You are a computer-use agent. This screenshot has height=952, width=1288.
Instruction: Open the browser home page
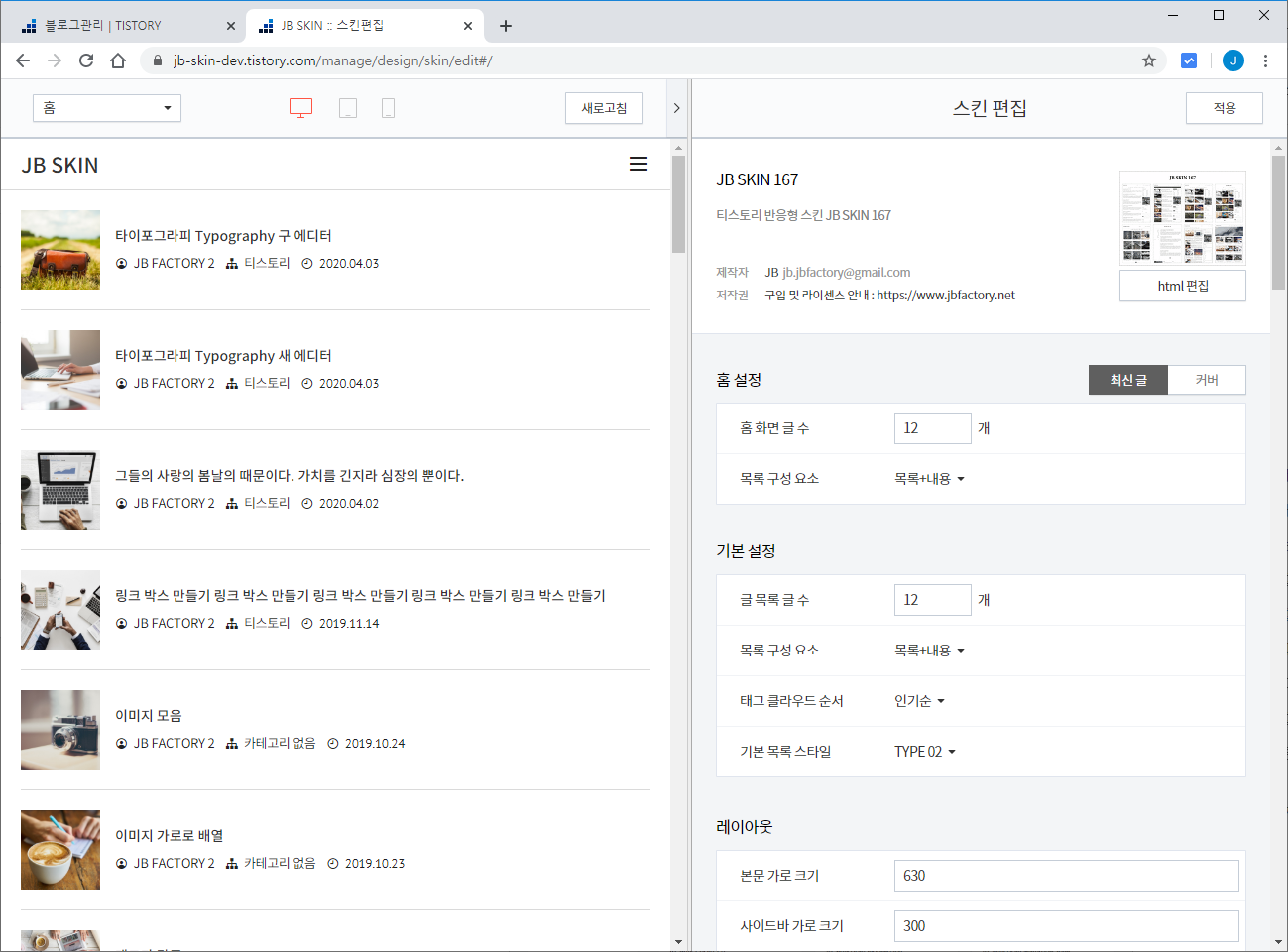[118, 60]
